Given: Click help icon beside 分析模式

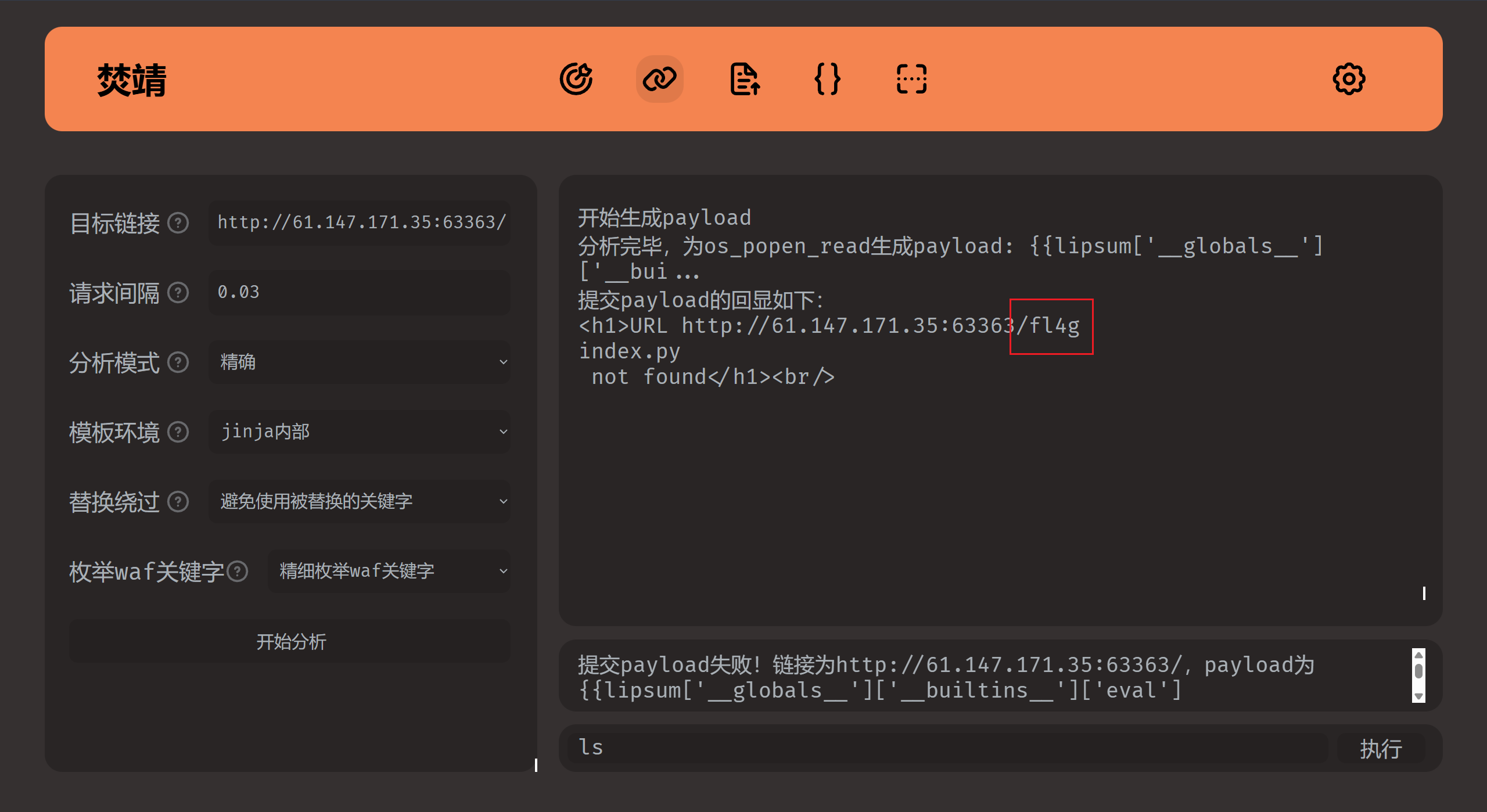Looking at the screenshot, I should [x=178, y=362].
